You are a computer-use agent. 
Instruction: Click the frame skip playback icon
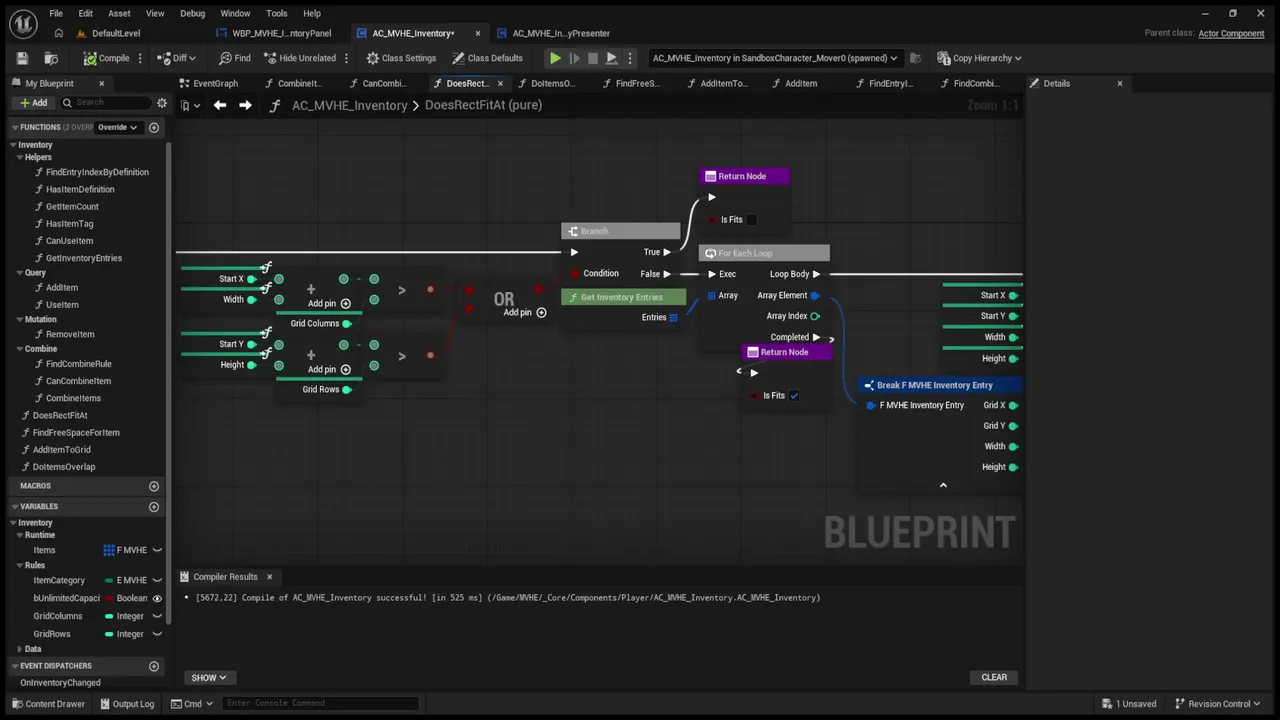coord(574,58)
